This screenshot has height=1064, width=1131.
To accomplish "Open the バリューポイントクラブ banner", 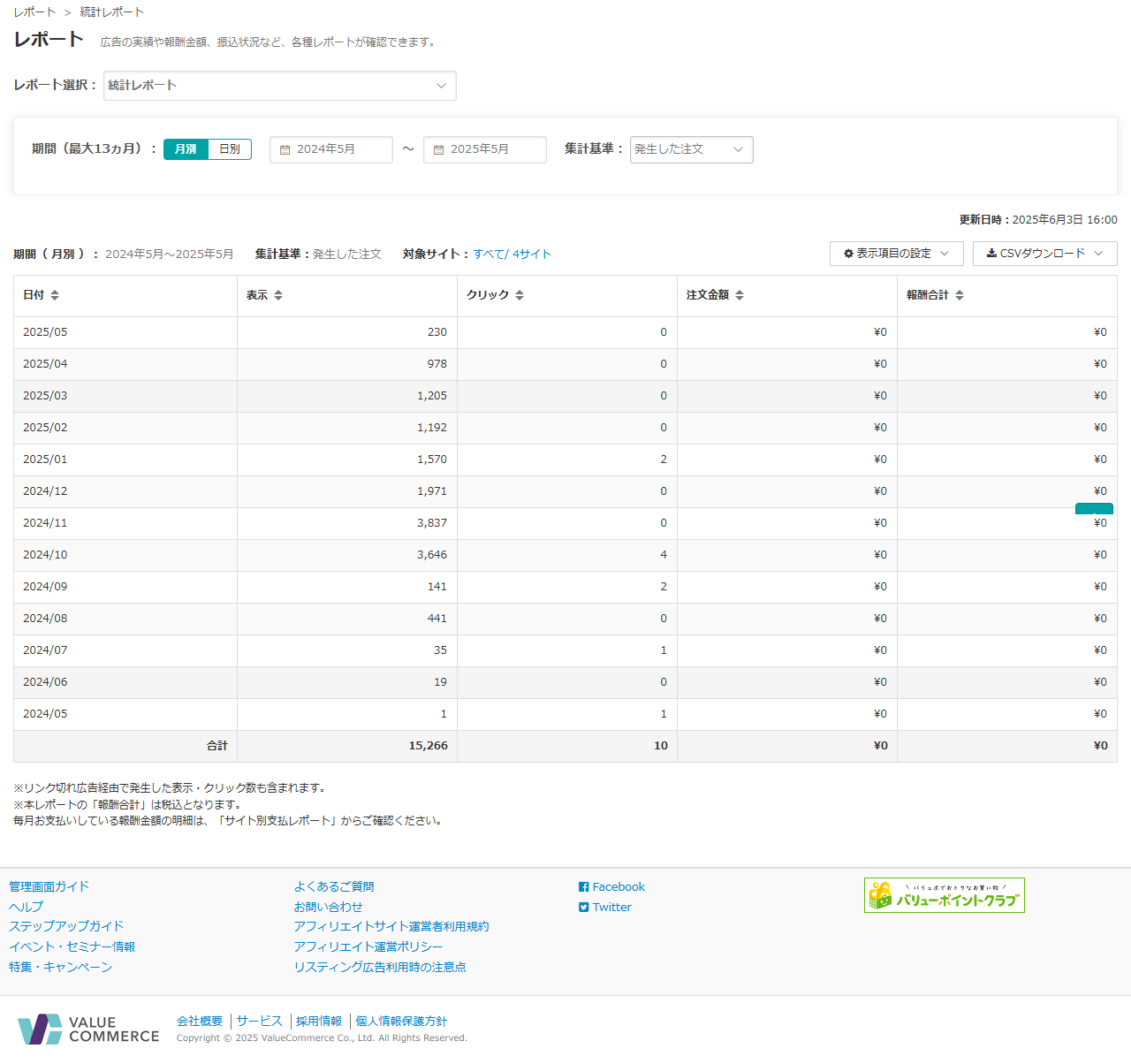I will point(944,895).
